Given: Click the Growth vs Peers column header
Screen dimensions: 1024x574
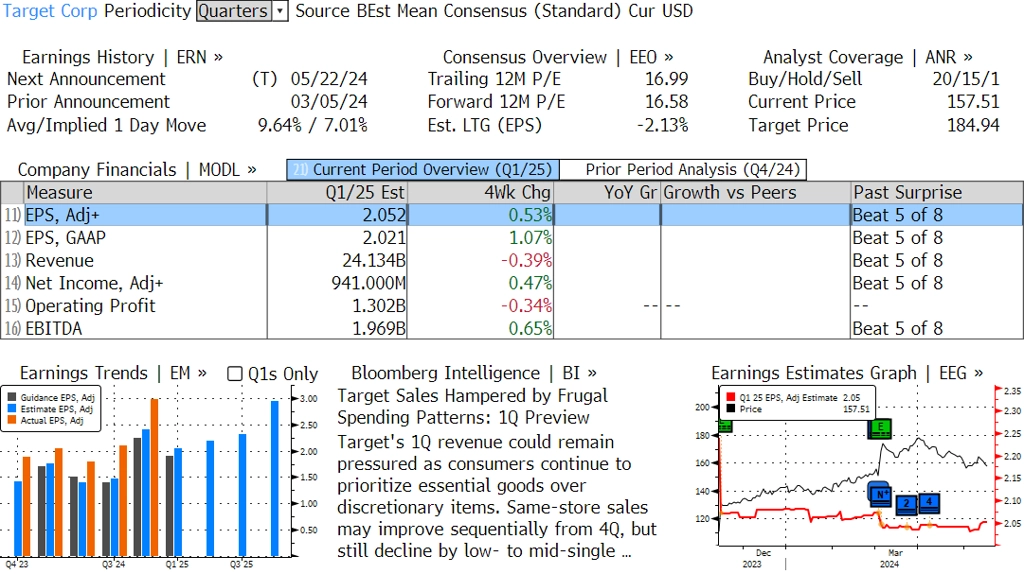Looking at the screenshot, I should coord(756,193).
